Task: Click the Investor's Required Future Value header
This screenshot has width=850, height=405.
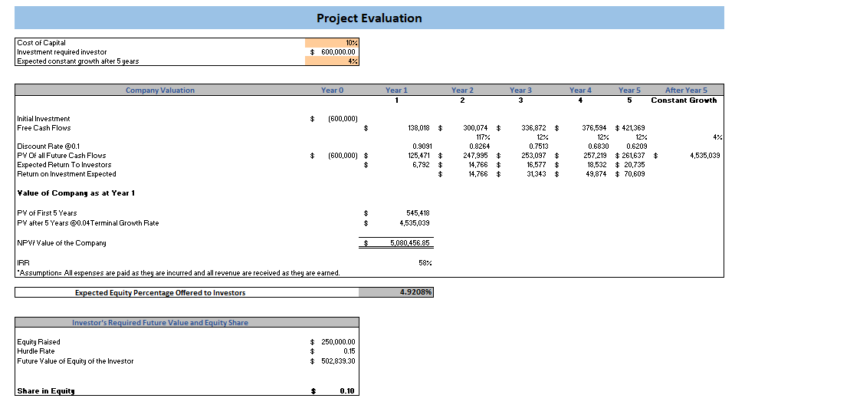Action: (x=160, y=323)
